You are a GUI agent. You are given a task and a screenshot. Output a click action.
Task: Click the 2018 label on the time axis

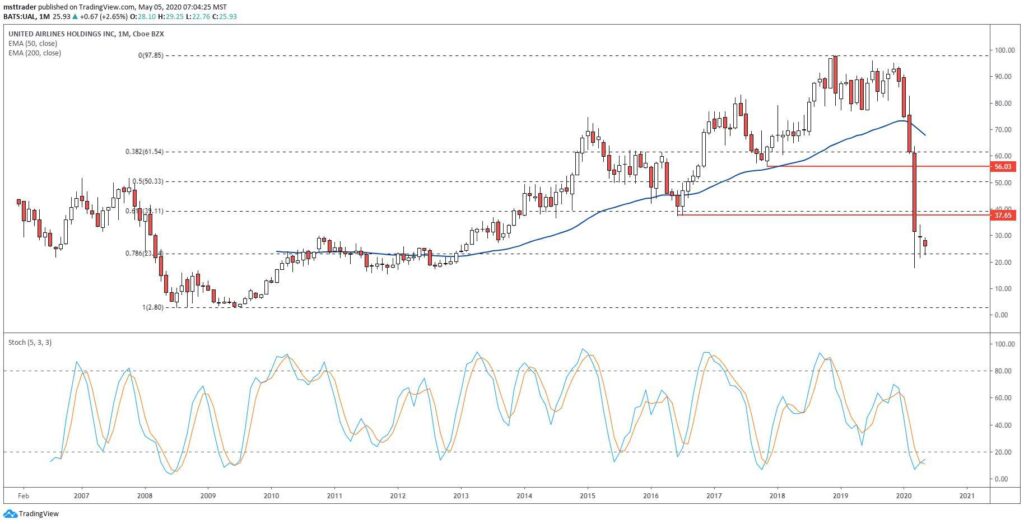point(777,497)
